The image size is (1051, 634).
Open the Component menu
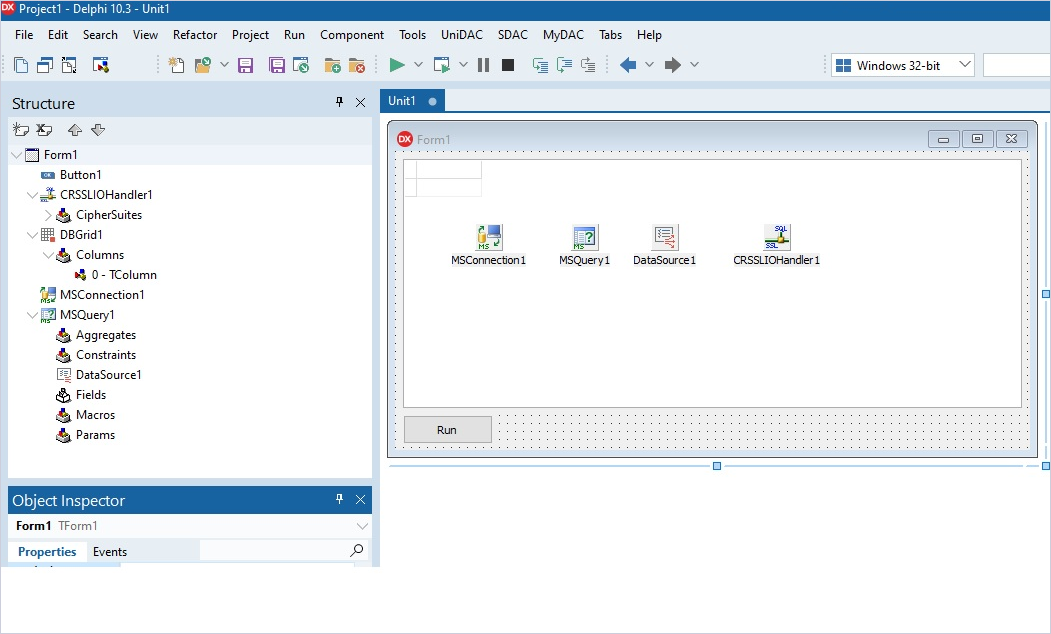click(351, 34)
